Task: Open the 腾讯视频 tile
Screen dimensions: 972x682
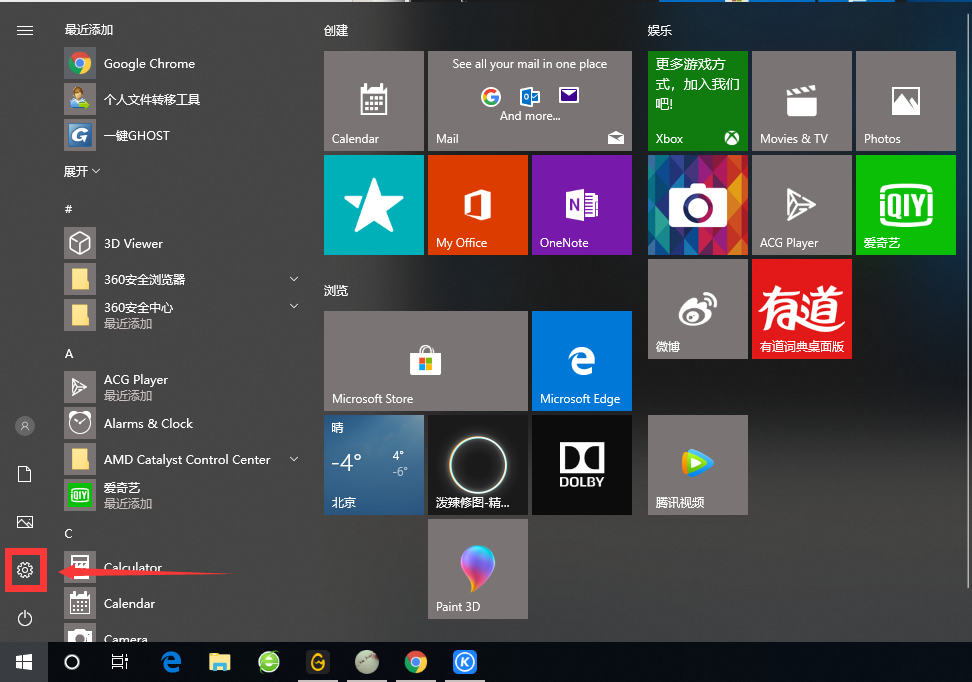Action: (x=698, y=465)
